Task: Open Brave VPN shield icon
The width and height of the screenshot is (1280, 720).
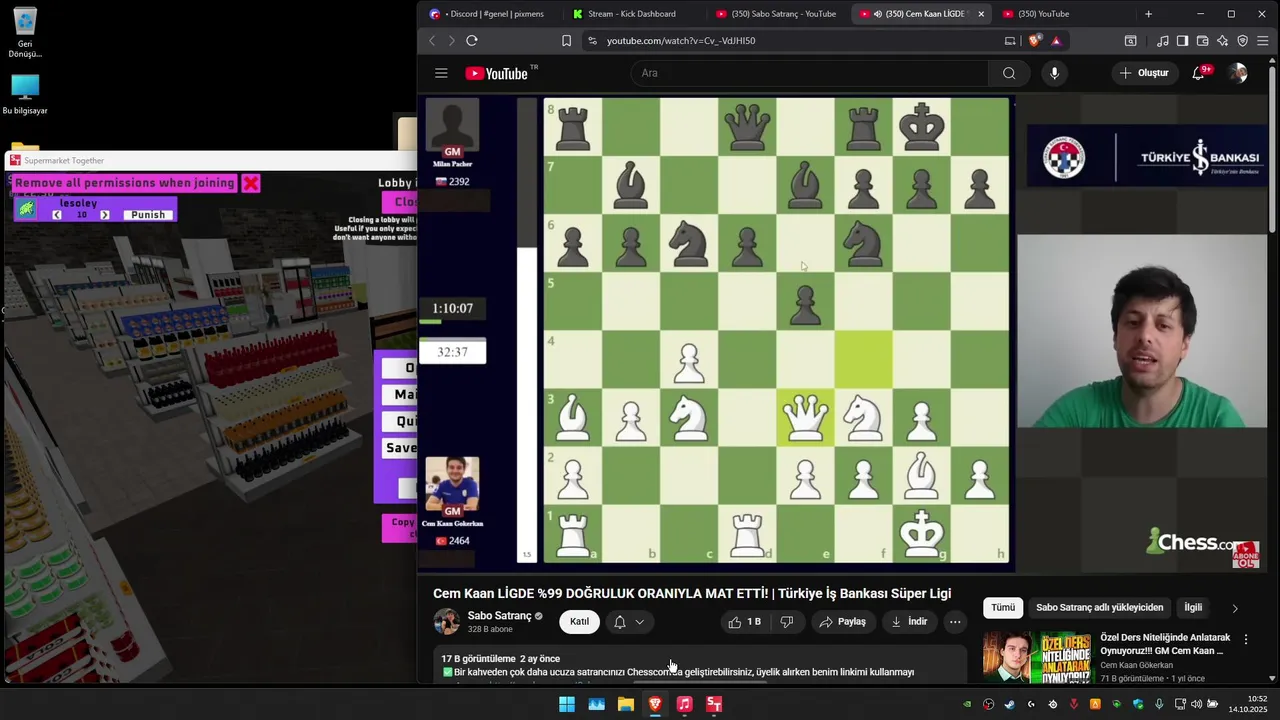Action: click(1243, 41)
